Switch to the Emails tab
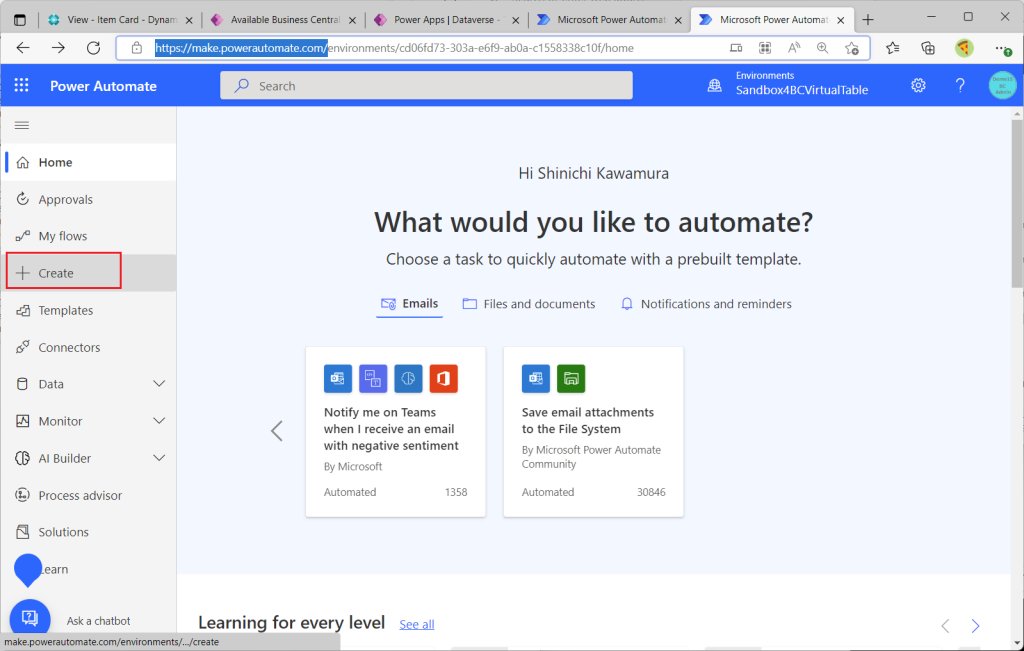The width and height of the screenshot is (1024, 651). click(409, 304)
